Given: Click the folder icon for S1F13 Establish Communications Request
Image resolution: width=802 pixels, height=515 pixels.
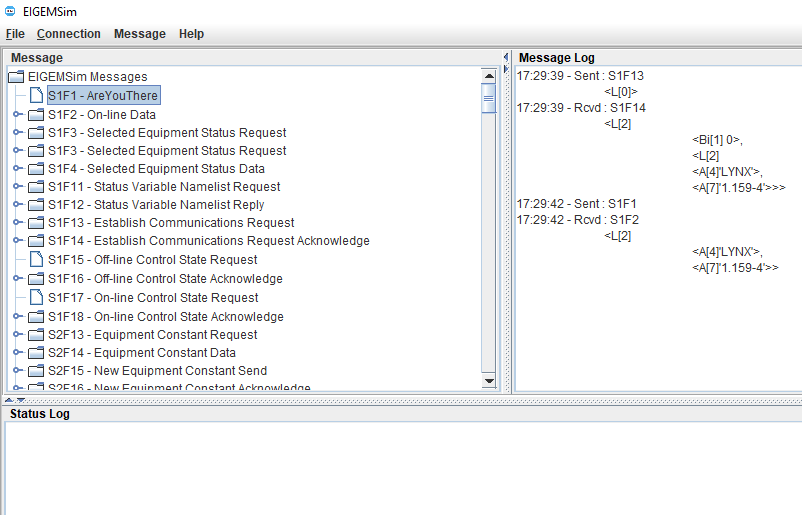Looking at the screenshot, I should point(36,223).
